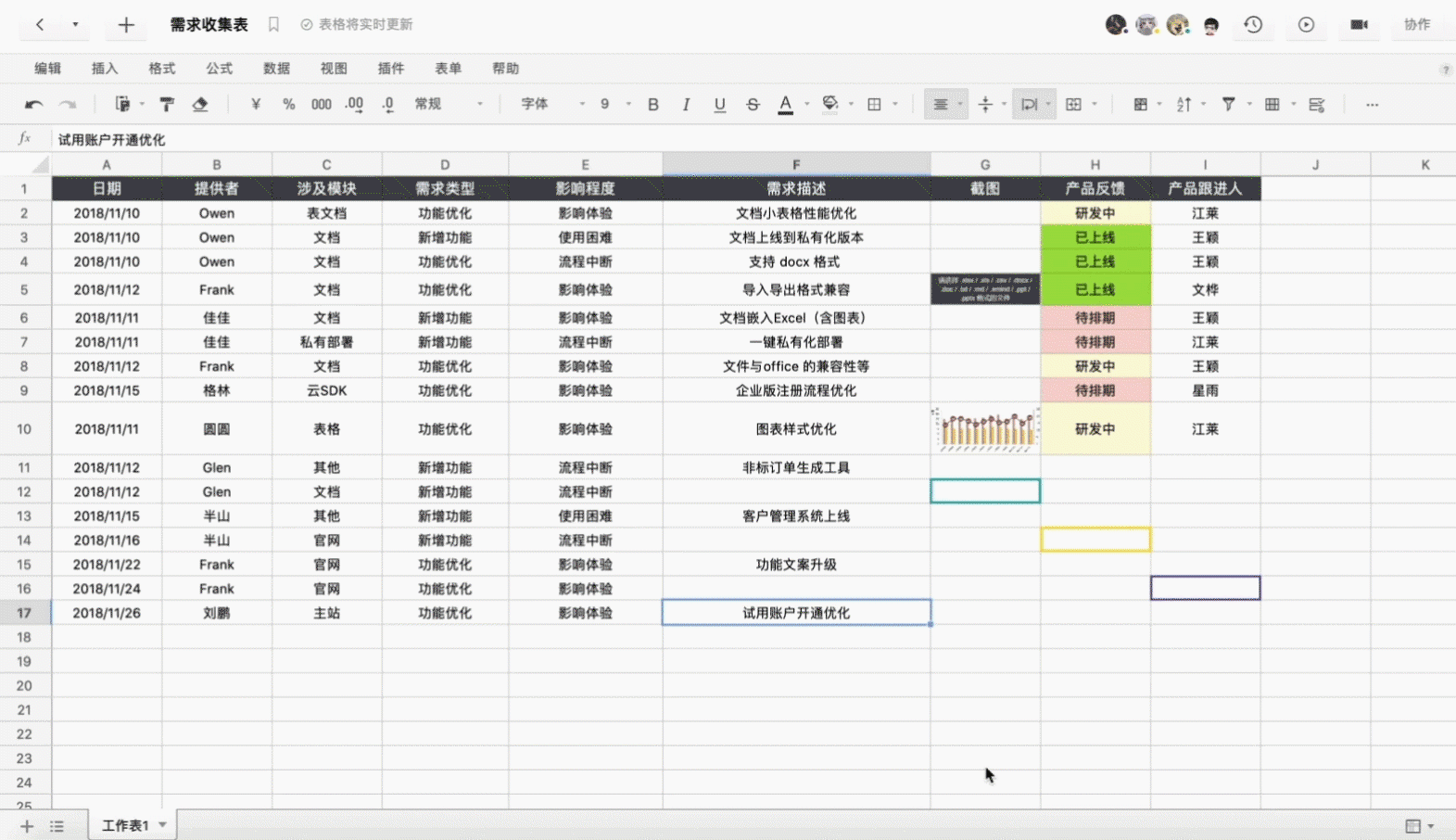The height and width of the screenshot is (840, 1456).
Task: Open the sheet list icon
Action: pyautogui.click(x=57, y=826)
